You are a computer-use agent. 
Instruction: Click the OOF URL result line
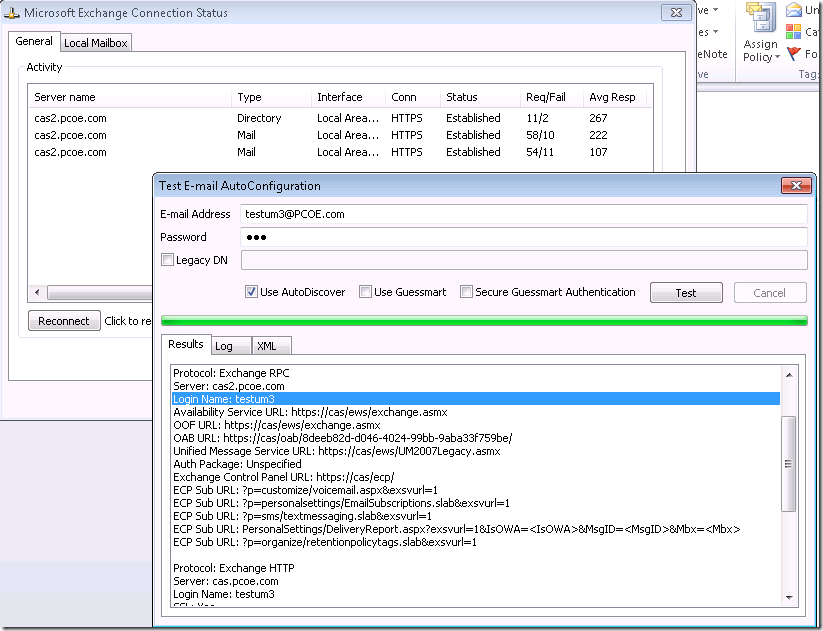[476, 425]
